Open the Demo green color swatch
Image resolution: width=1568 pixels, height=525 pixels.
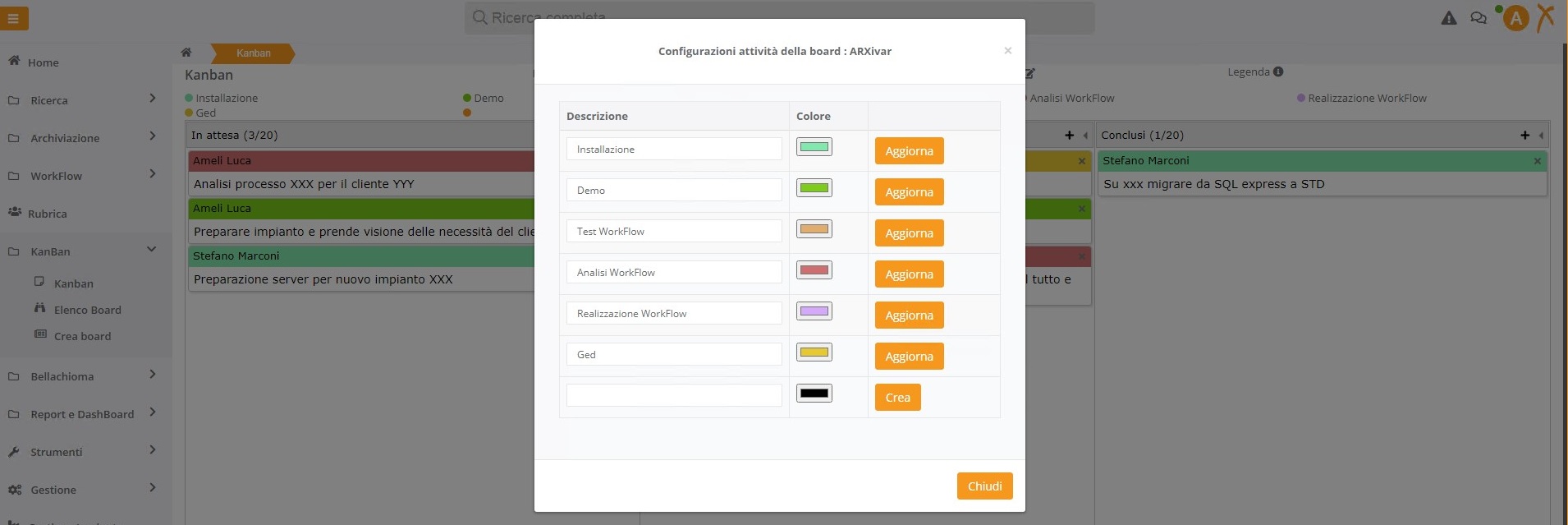click(x=814, y=188)
